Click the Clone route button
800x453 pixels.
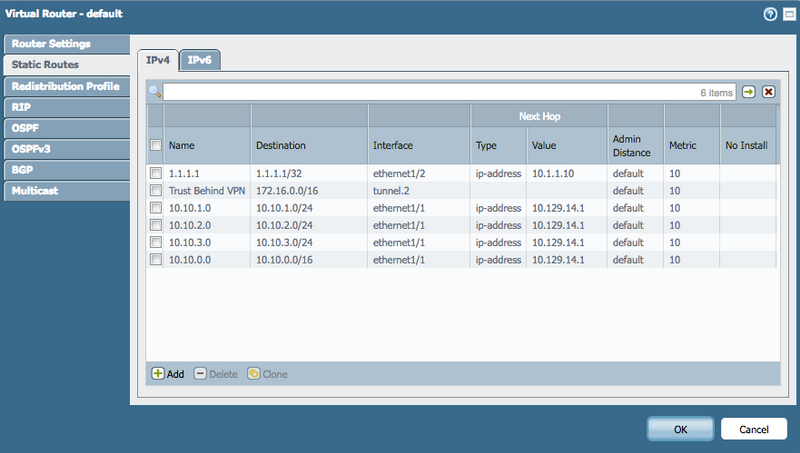(268, 373)
